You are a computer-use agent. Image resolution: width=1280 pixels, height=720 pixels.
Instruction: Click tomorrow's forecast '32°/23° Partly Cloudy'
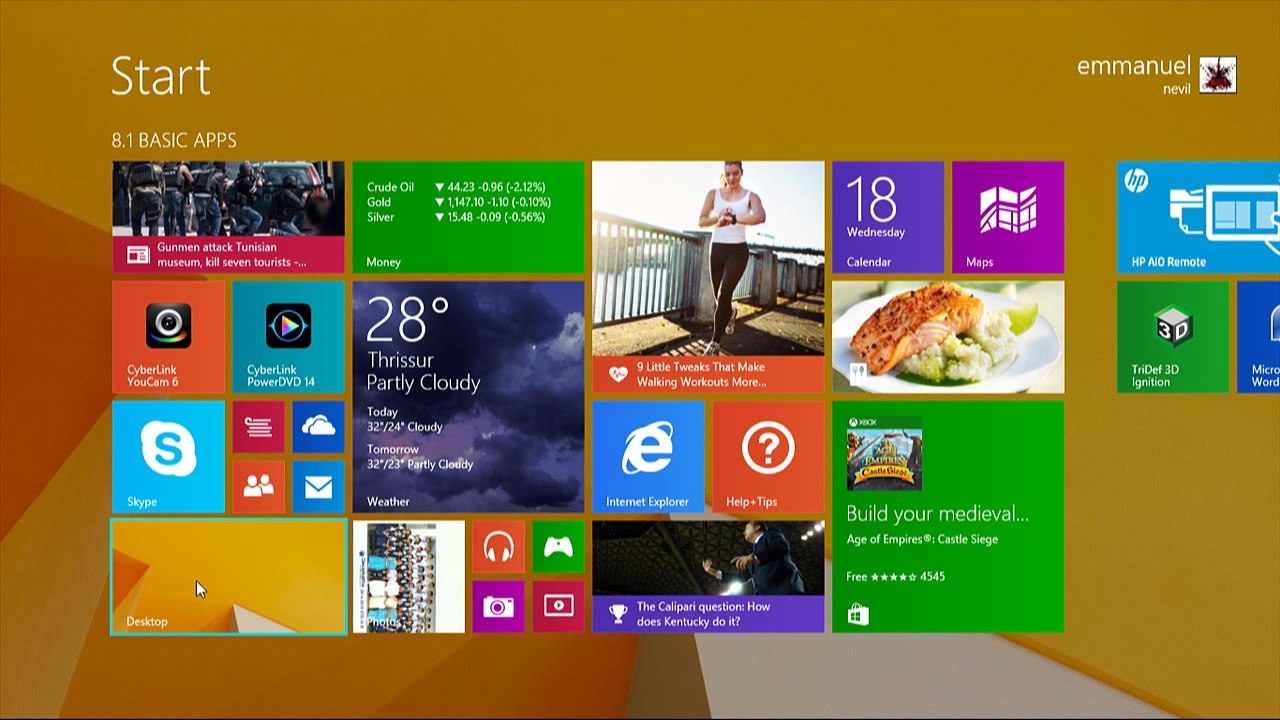420,464
